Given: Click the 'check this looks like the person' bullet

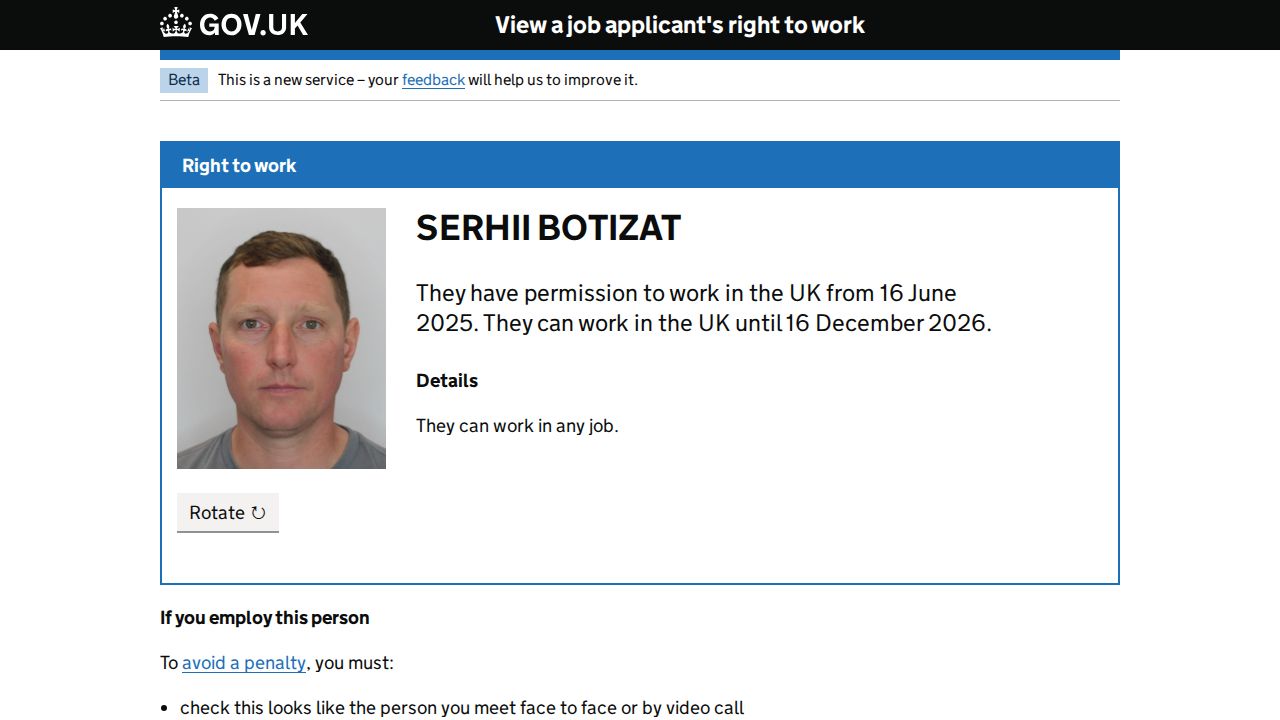Looking at the screenshot, I should [x=461, y=708].
